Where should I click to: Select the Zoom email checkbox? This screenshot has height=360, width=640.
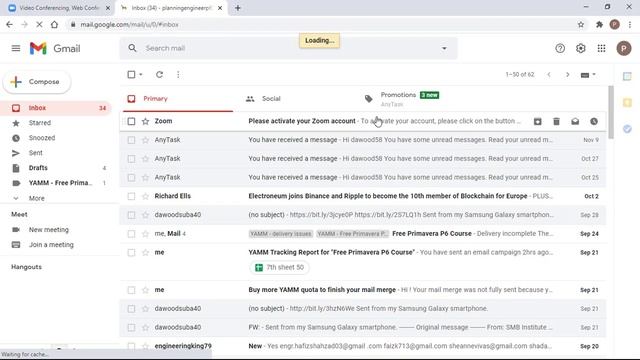(131, 121)
